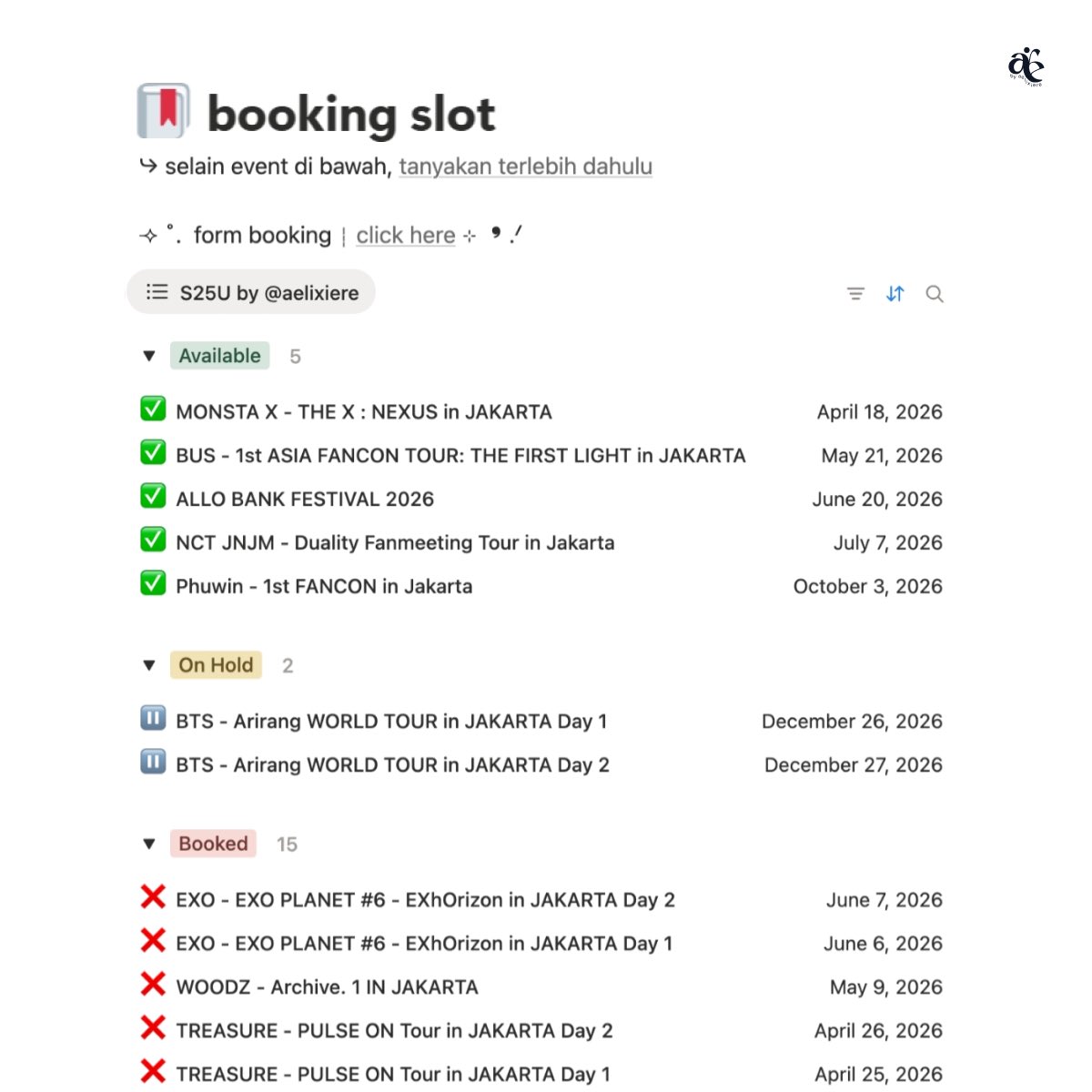Viewport: 1092px width, 1092px height.
Task: Click the April 18, 2026 date
Action: click(x=879, y=412)
